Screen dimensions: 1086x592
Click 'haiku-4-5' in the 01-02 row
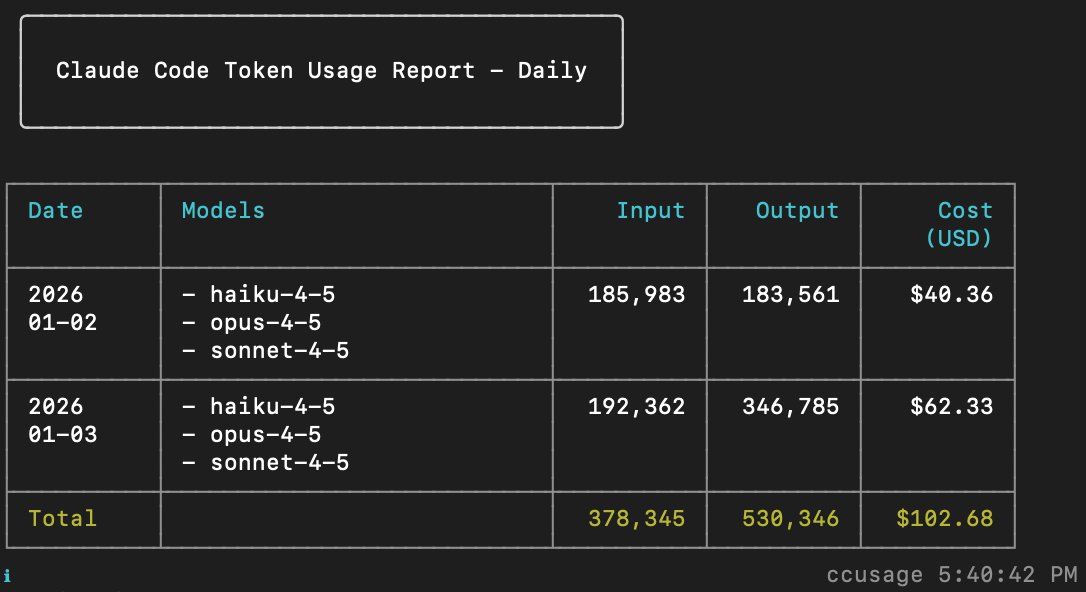point(272,294)
